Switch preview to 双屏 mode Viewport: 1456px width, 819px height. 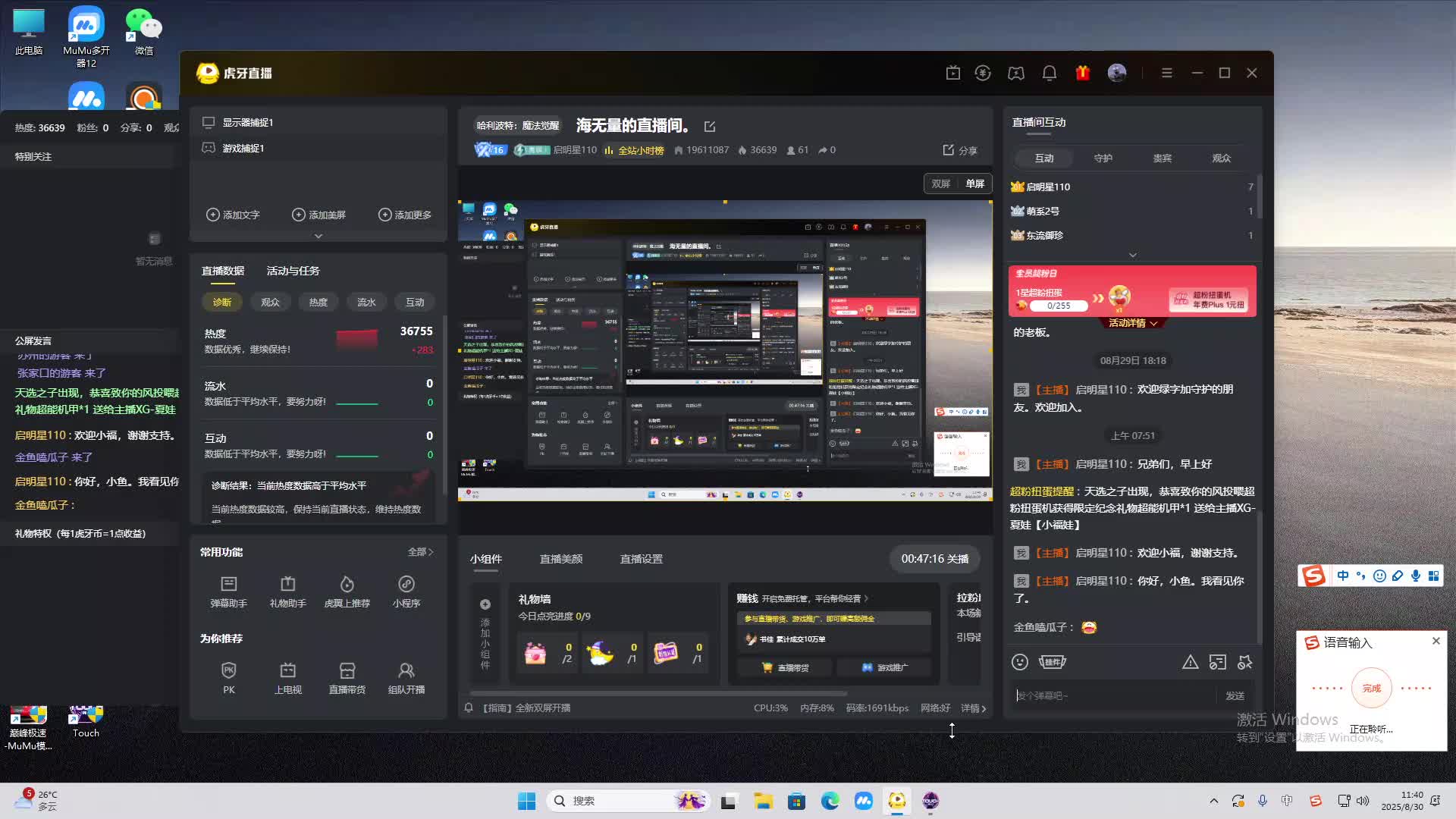940,184
